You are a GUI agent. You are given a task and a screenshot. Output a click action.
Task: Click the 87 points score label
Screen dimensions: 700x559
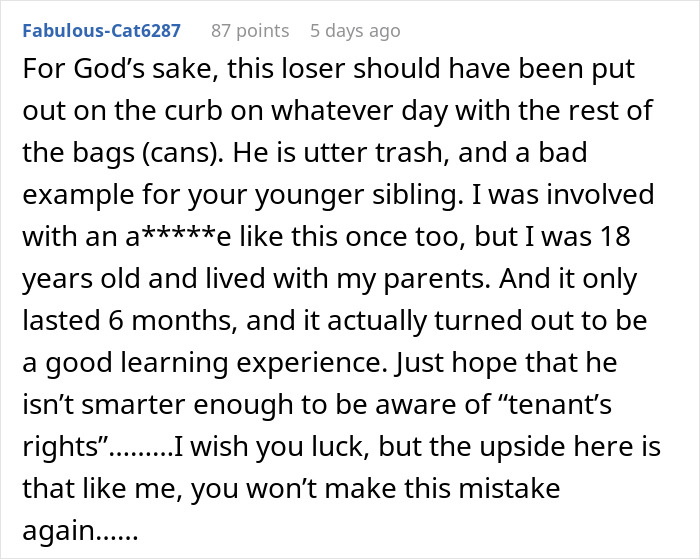250,31
